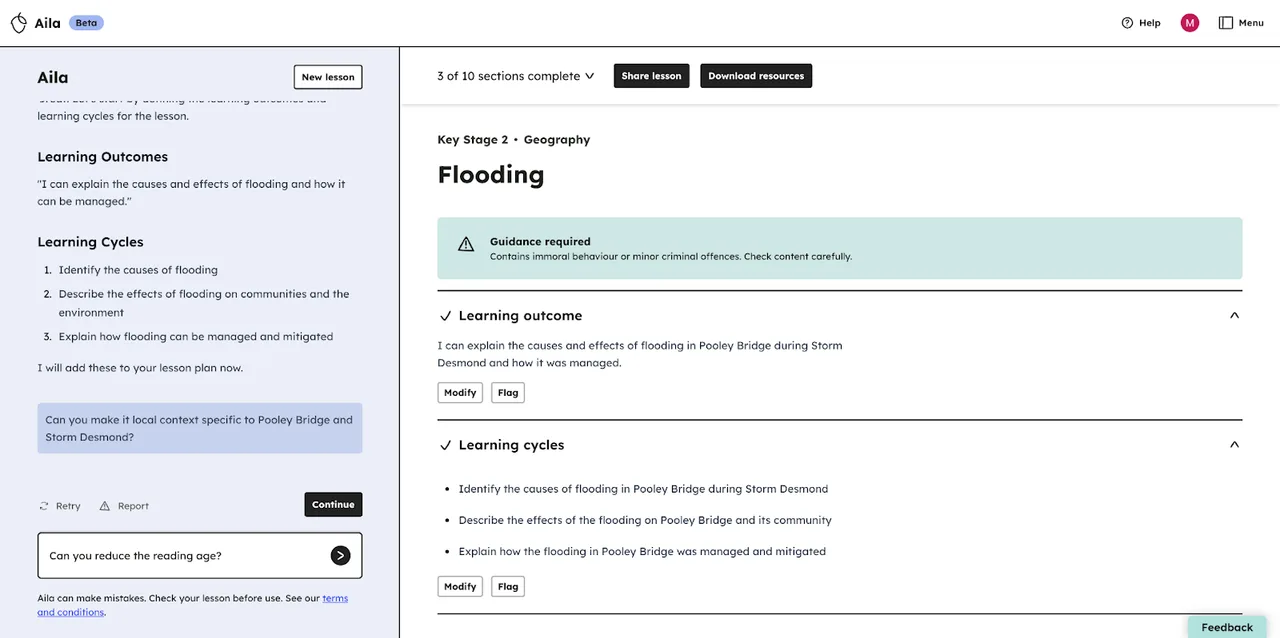Click the Key Stage 2 label
The width and height of the screenshot is (1280, 638).
pyautogui.click(x=472, y=140)
